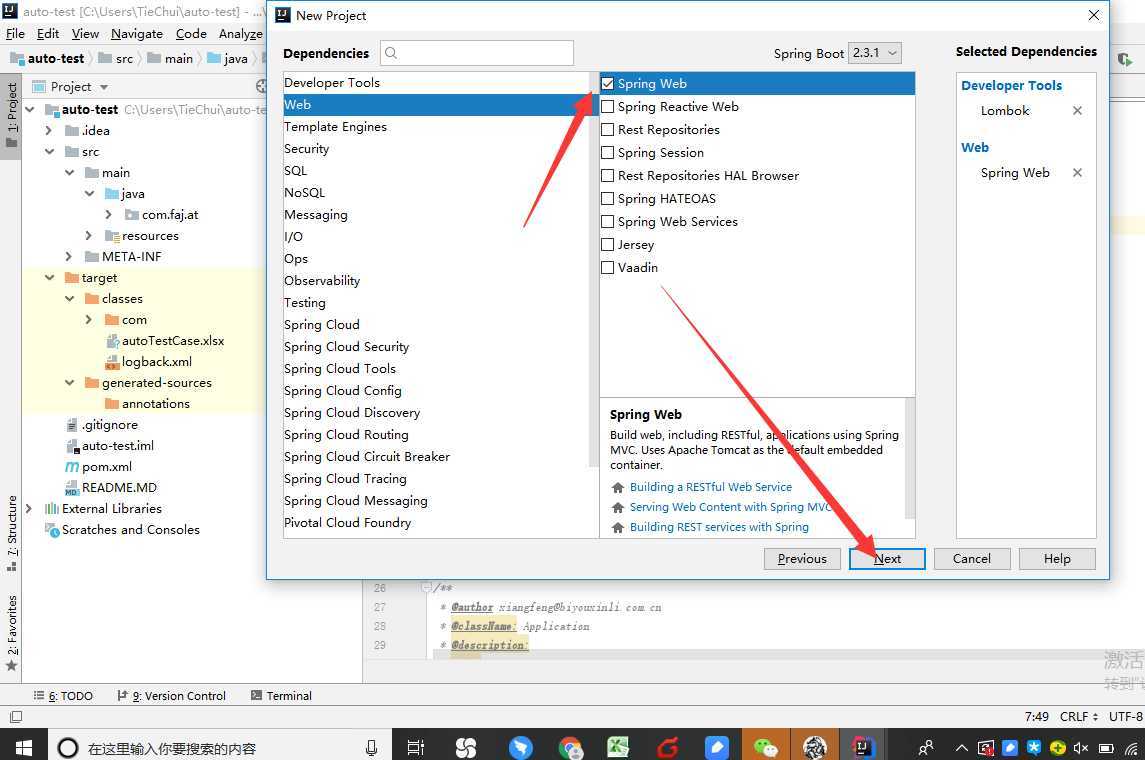Select logback.xml file
Viewport: 1145px width, 760px height.
pos(149,362)
